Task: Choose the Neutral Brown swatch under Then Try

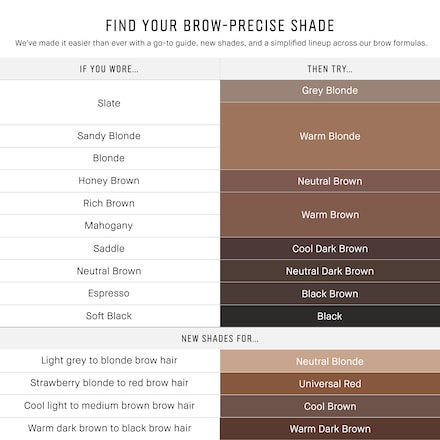Action: [x=330, y=181]
